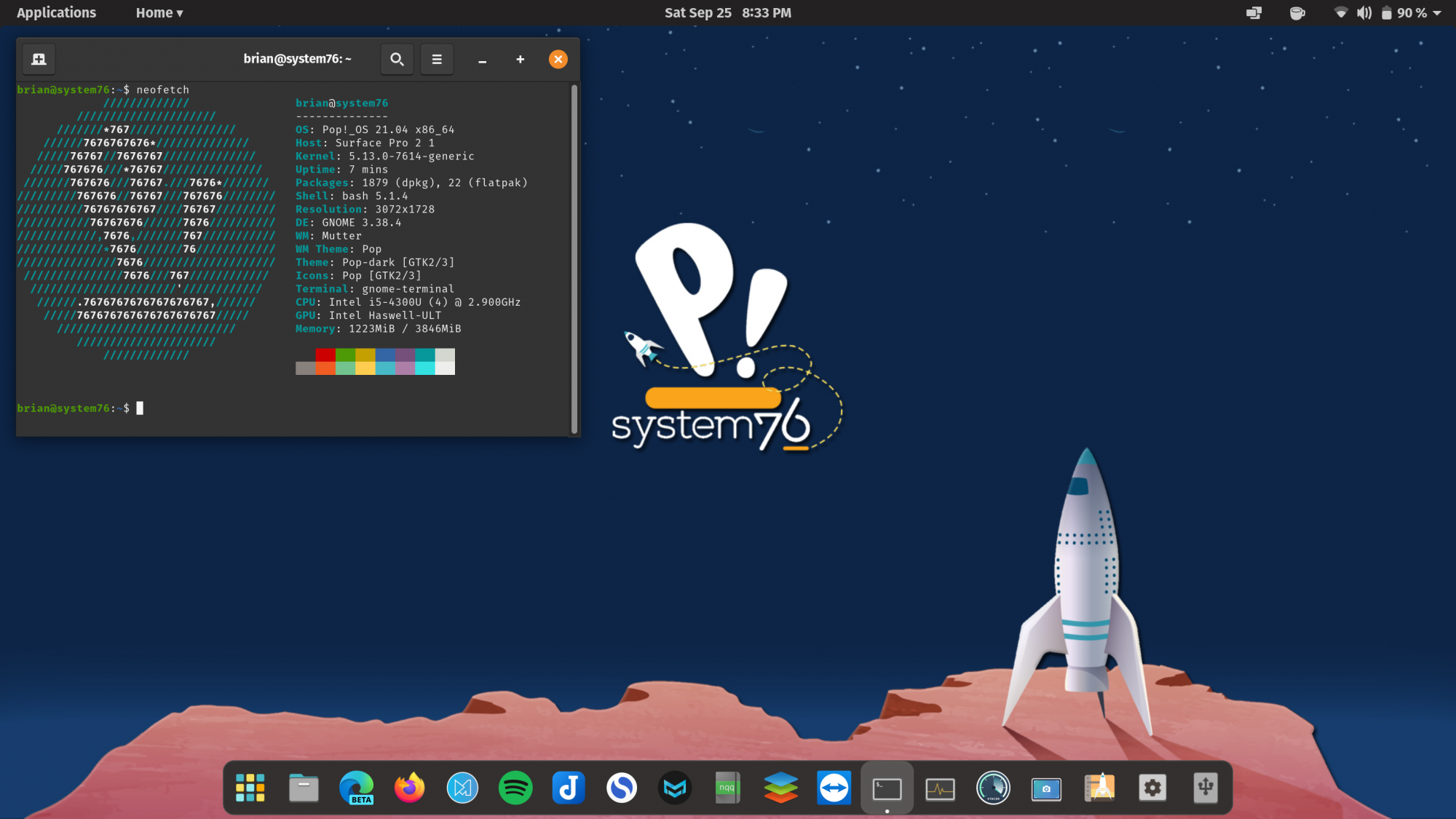The width and height of the screenshot is (1456, 819).
Task: Click the DE line GNOME 3.38.4
Action: (349, 223)
